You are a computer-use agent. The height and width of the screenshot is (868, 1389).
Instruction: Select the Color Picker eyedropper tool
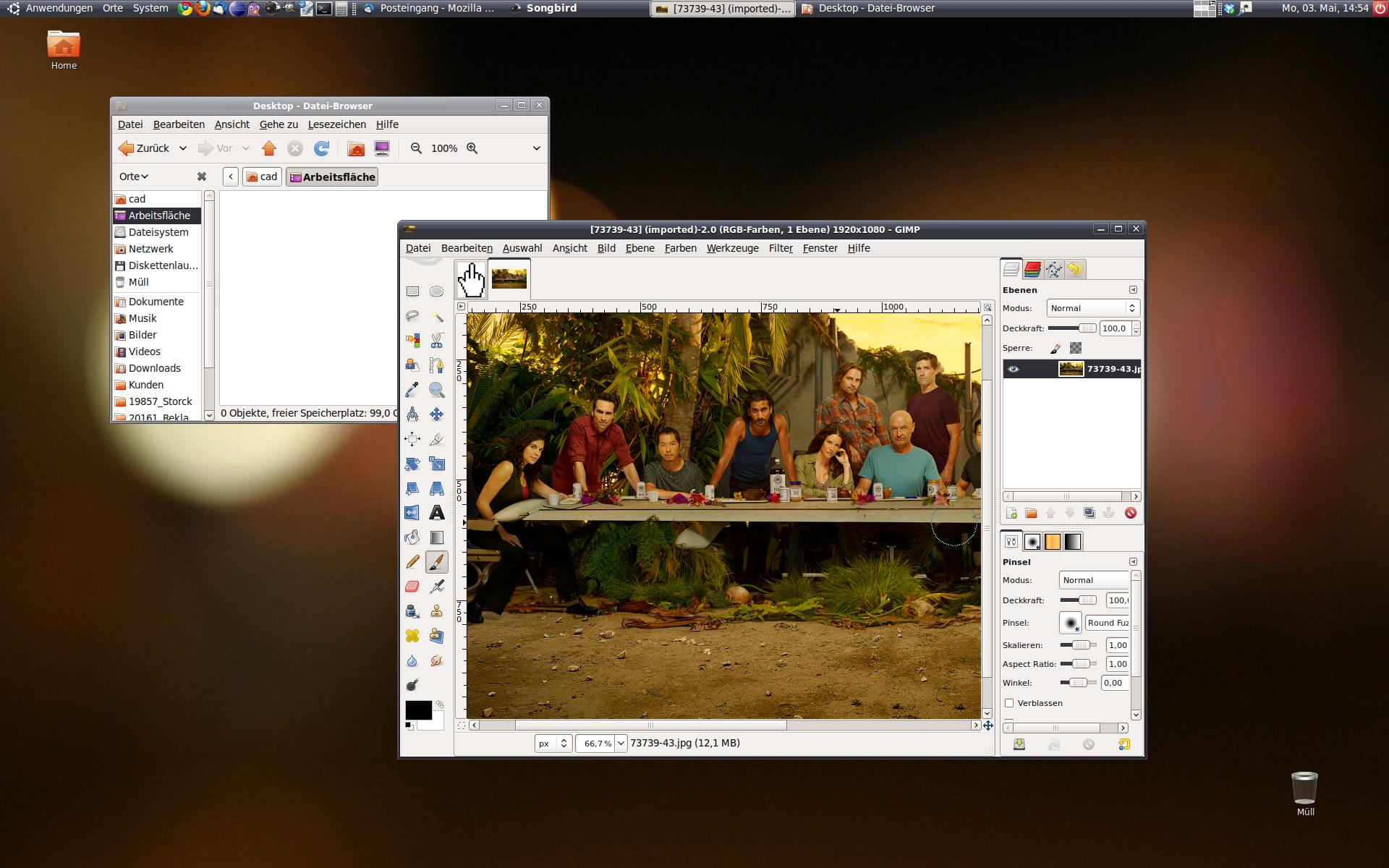tap(412, 390)
